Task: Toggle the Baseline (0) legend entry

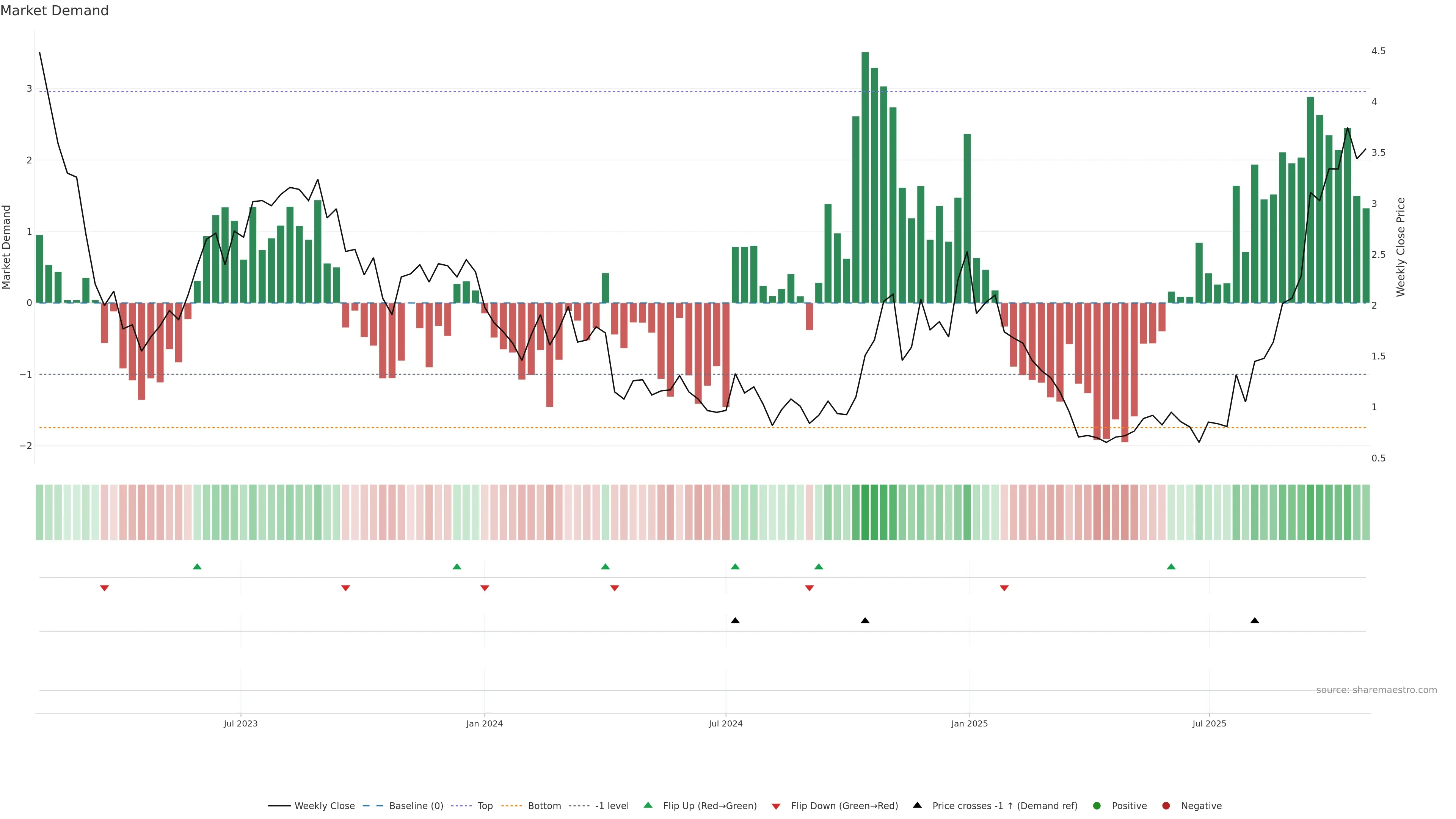Action: (x=416, y=806)
